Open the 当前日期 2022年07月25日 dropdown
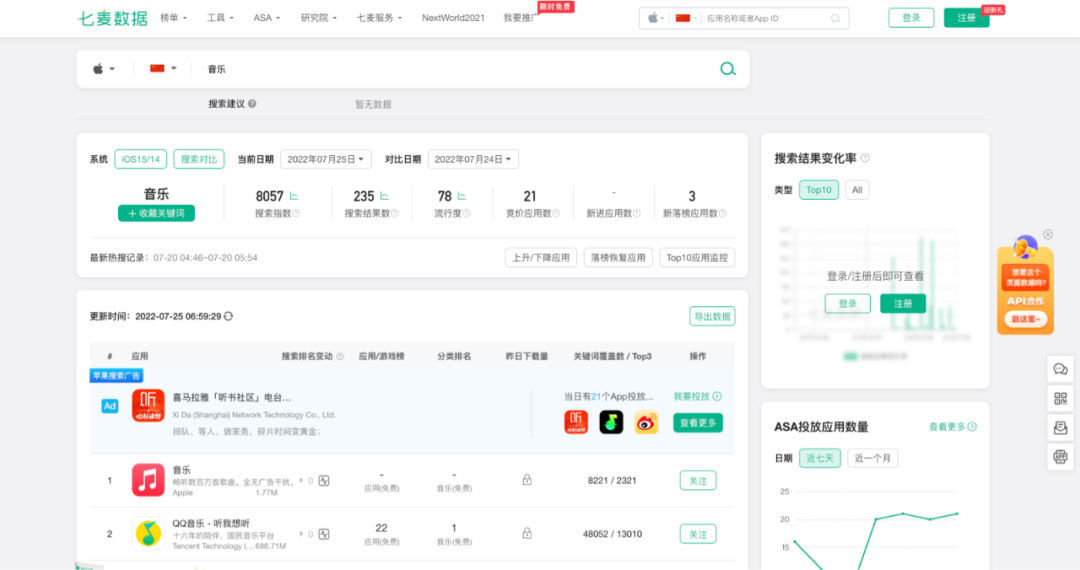This screenshot has height=570, width=1080. [326, 159]
